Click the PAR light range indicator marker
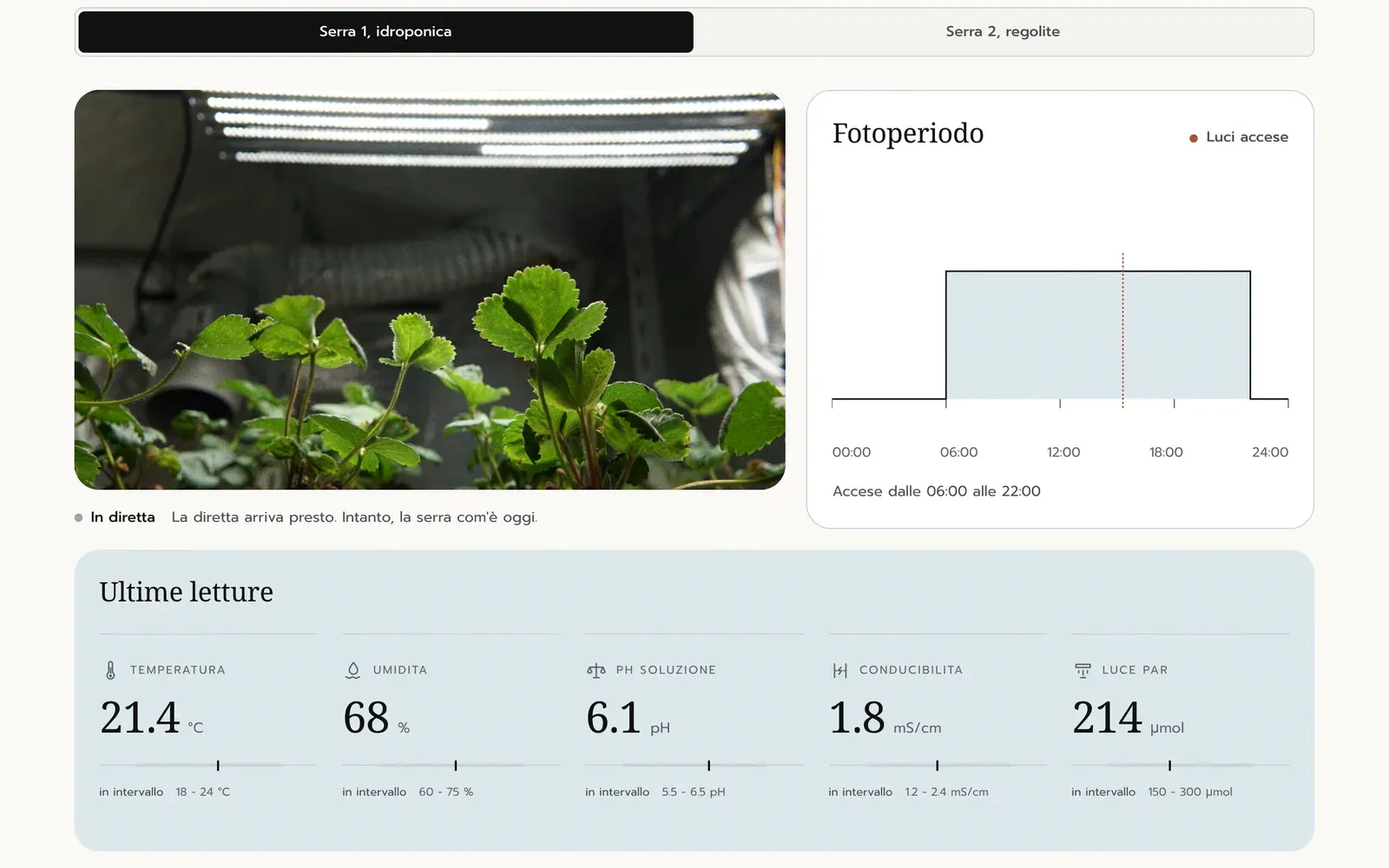The width and height of the screenshot is (1389, 868). (1170, 766)
